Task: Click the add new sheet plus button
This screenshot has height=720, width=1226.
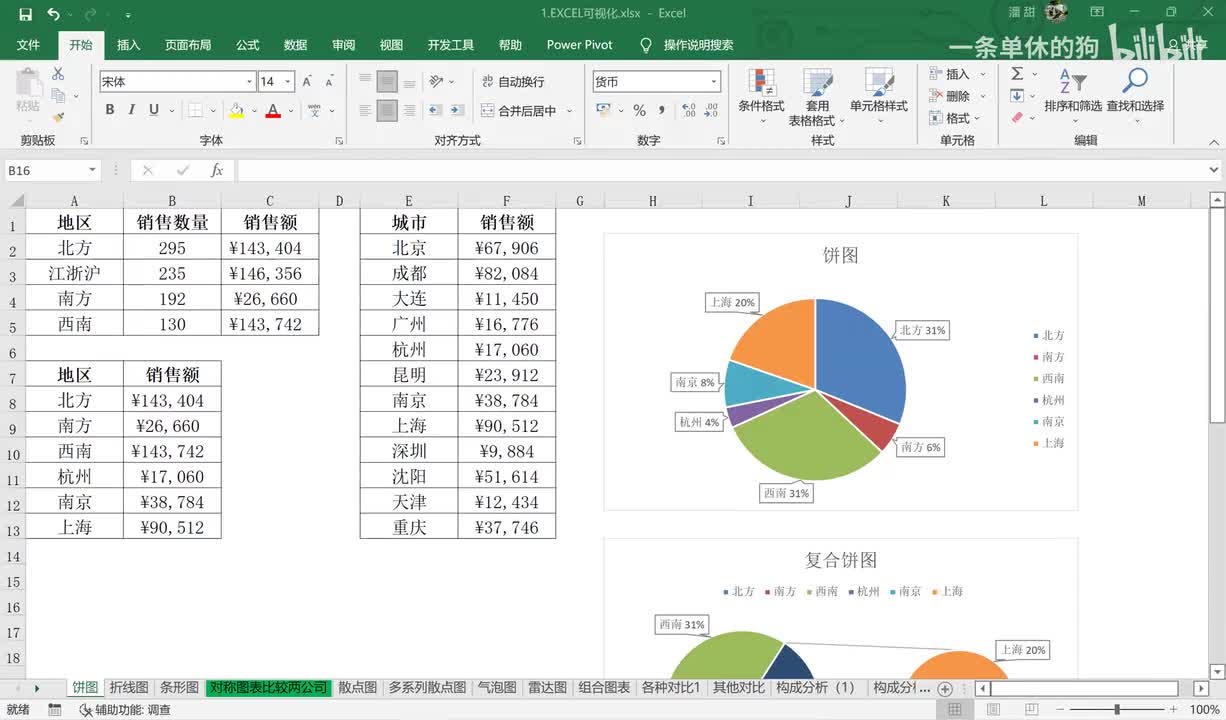Action: click(x=945, y=689)
